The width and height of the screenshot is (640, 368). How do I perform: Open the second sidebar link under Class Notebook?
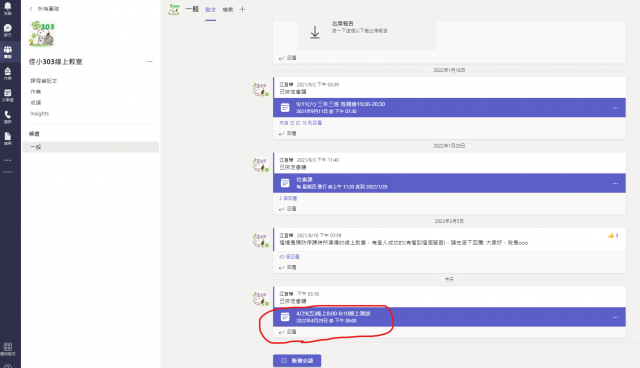(x=36, y=92)
